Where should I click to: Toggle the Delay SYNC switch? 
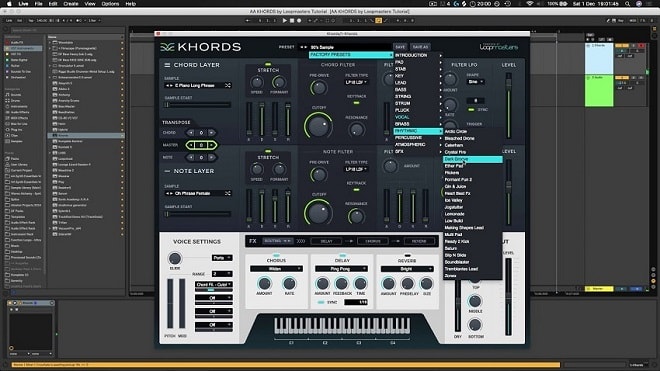[321, 302]
